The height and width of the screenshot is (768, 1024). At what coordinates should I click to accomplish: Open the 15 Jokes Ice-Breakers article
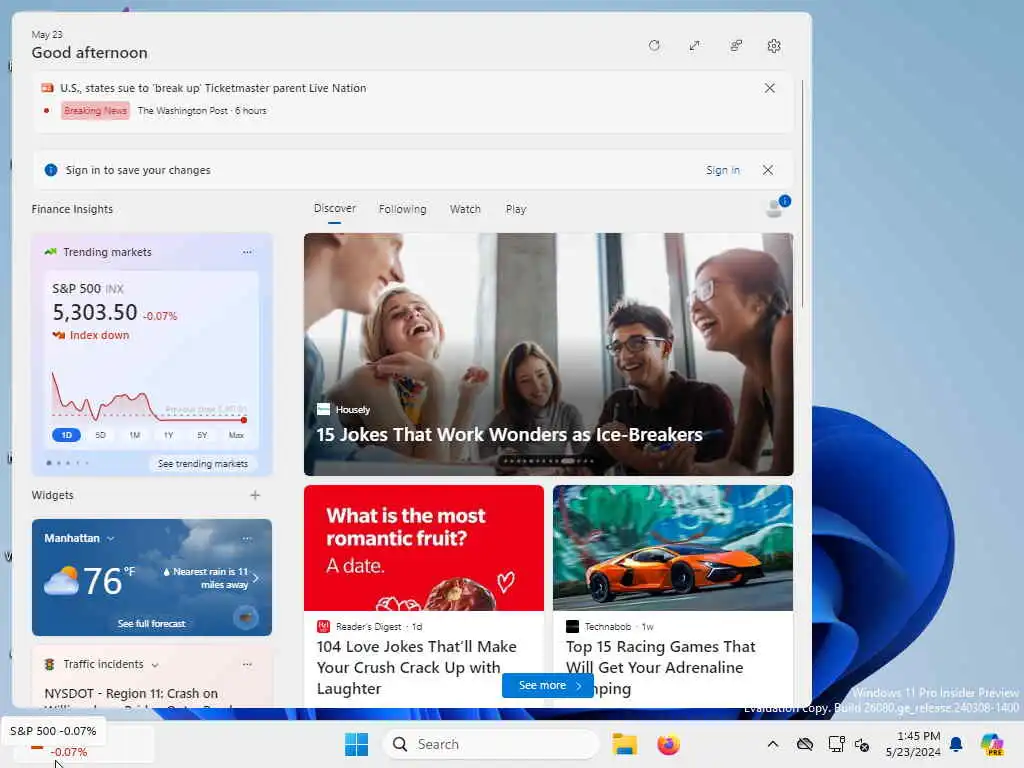pos(509,434)
